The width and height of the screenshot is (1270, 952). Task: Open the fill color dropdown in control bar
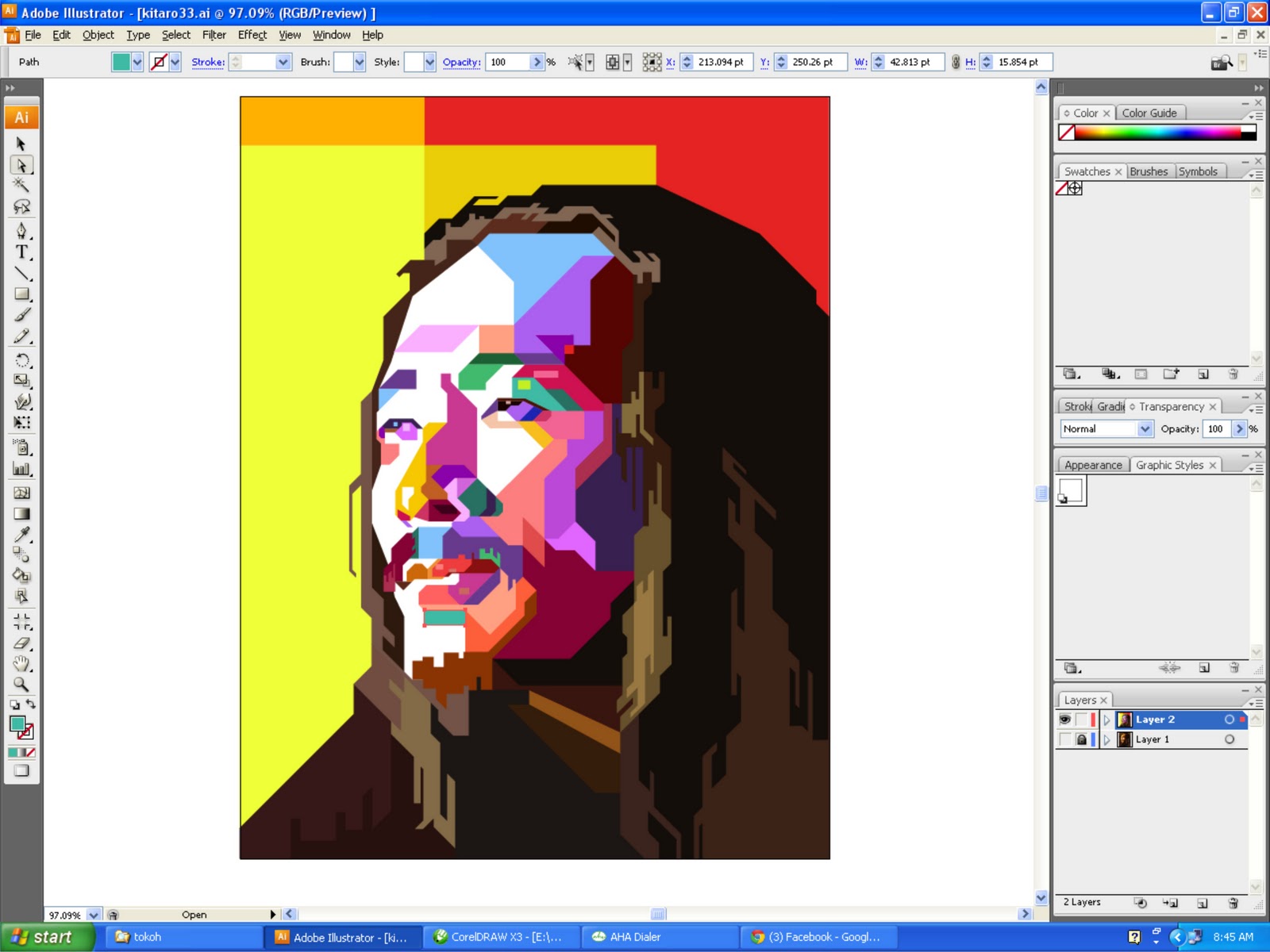click(x=137, y=62)
